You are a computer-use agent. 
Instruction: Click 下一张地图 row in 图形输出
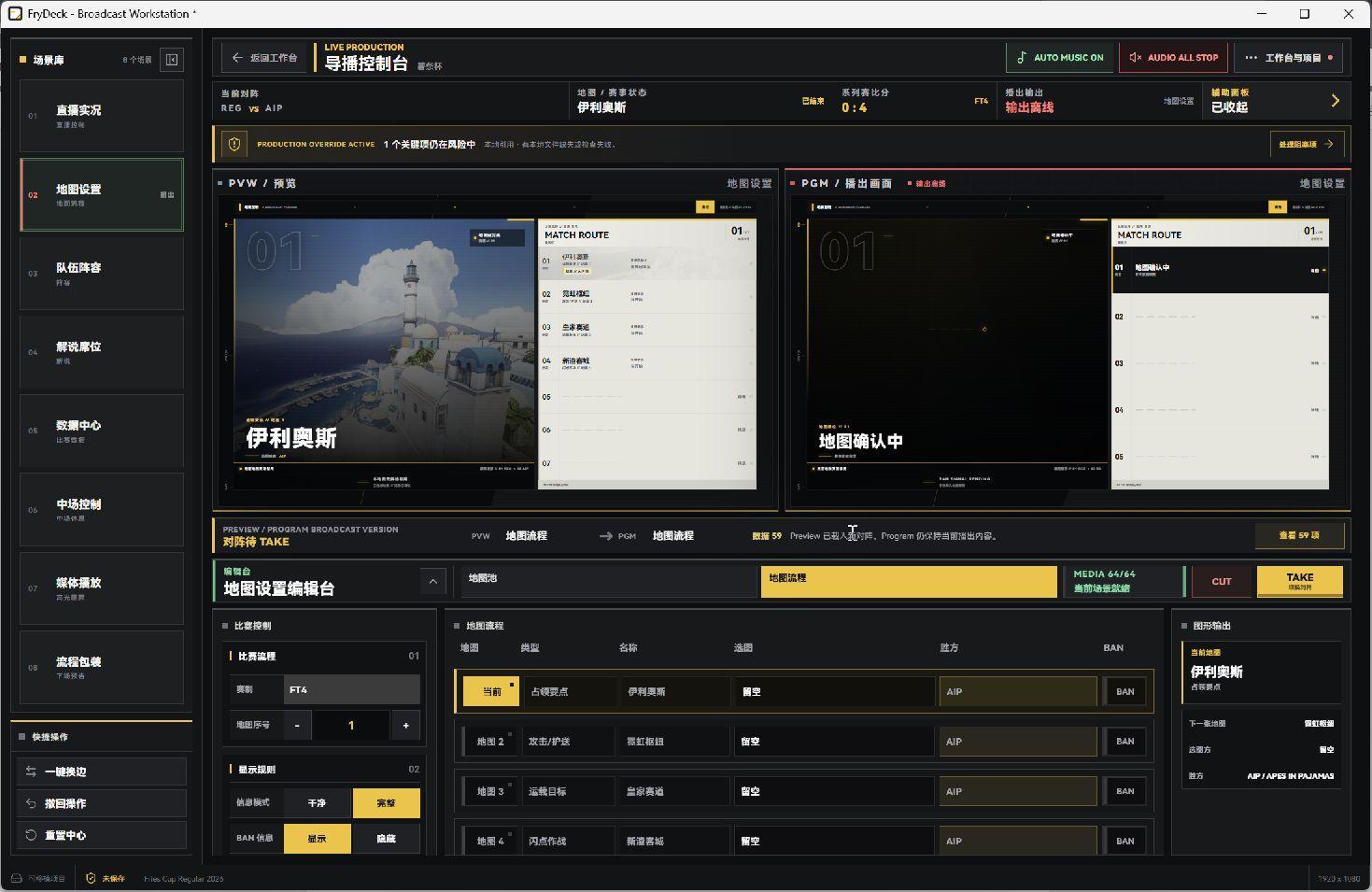[x=1261, y=723]
